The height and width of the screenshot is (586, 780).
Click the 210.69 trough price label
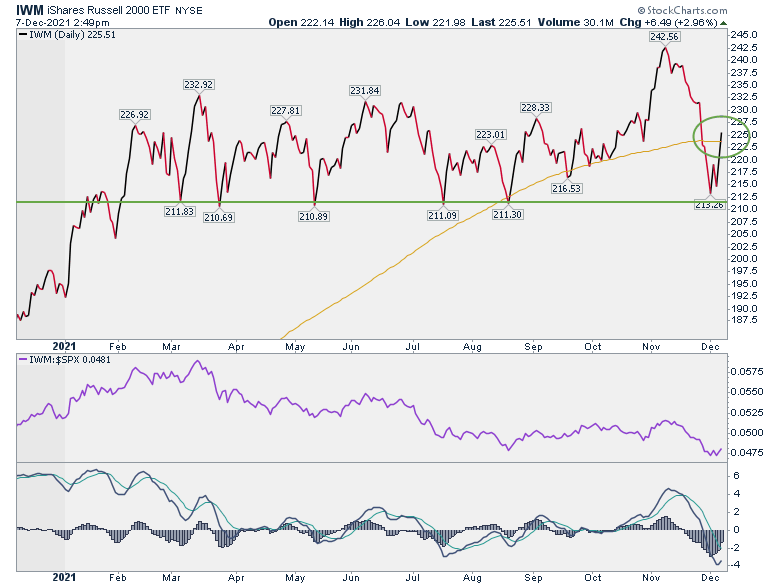click(x=218, y=217)
